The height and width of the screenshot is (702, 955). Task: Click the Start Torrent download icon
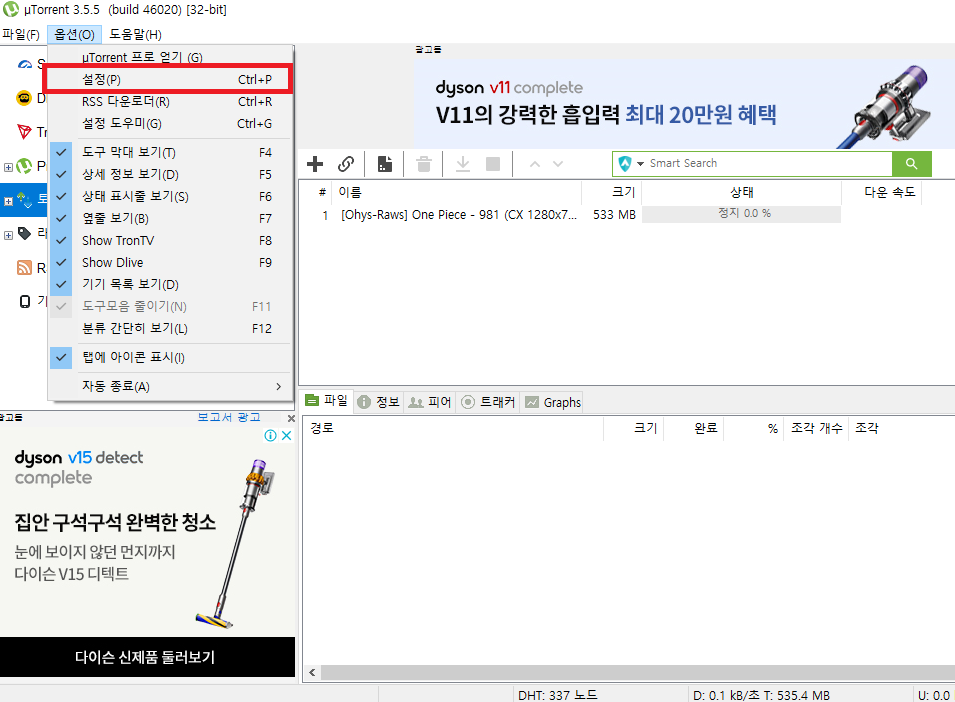(x=463, y=164)
